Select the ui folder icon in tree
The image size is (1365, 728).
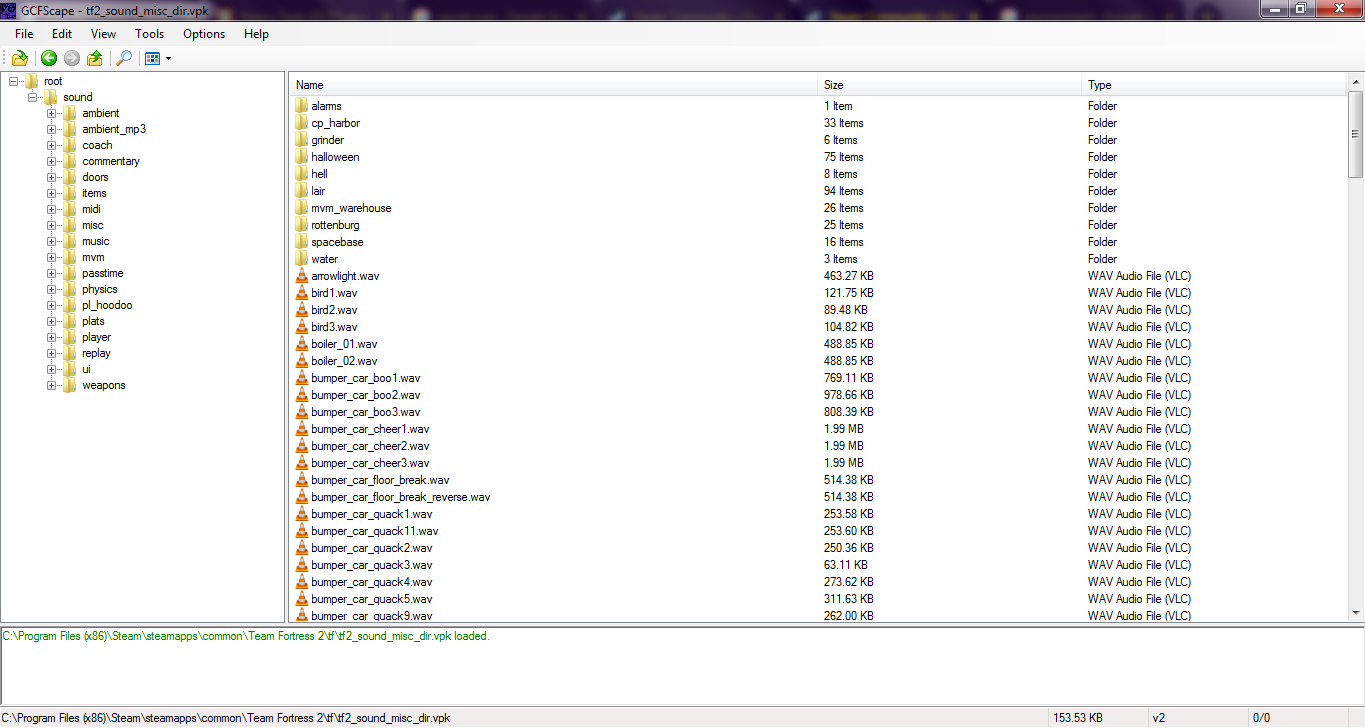pyautogui.click(x=69, y=369)
